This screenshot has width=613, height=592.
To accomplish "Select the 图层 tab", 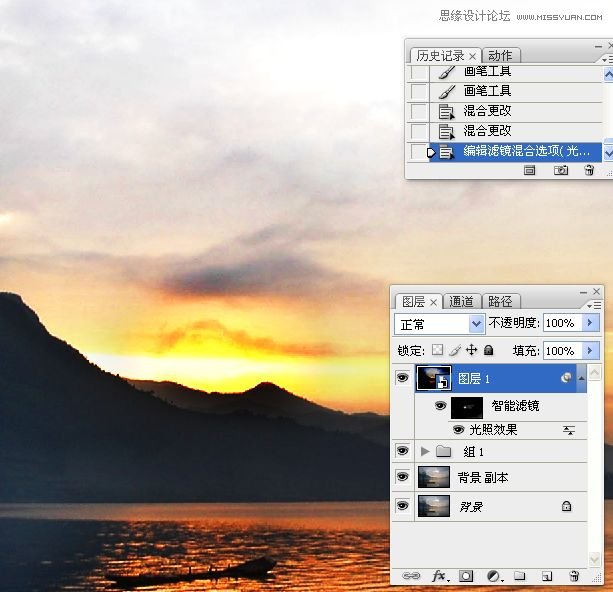I will [x=414, y=301].
